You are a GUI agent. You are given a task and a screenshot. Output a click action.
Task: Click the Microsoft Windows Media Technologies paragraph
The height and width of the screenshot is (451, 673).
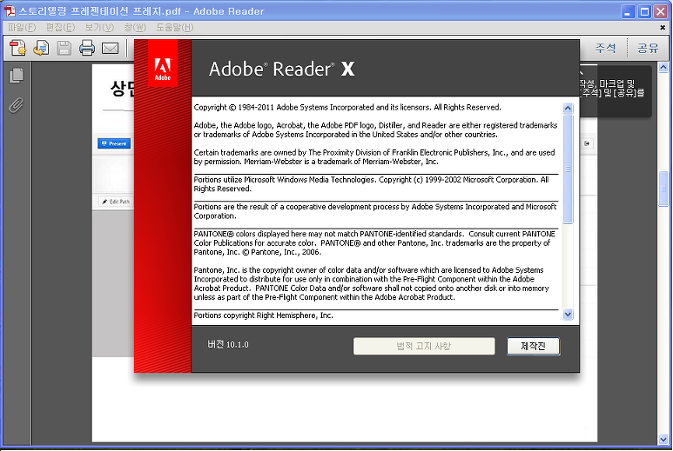(371, 184)
